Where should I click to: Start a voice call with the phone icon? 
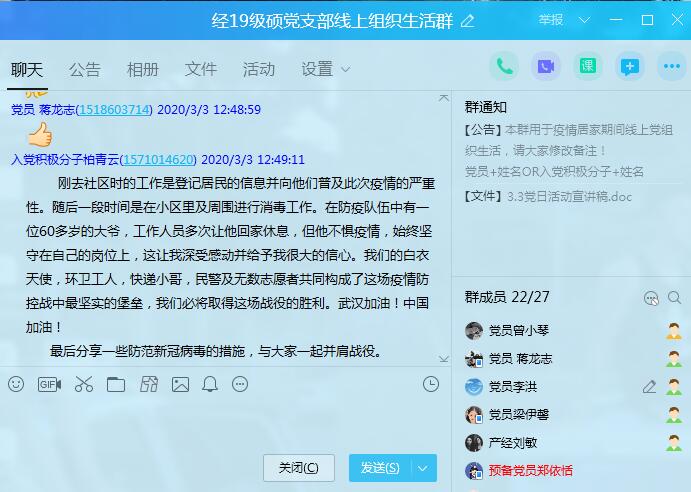[x=504, y=67]
